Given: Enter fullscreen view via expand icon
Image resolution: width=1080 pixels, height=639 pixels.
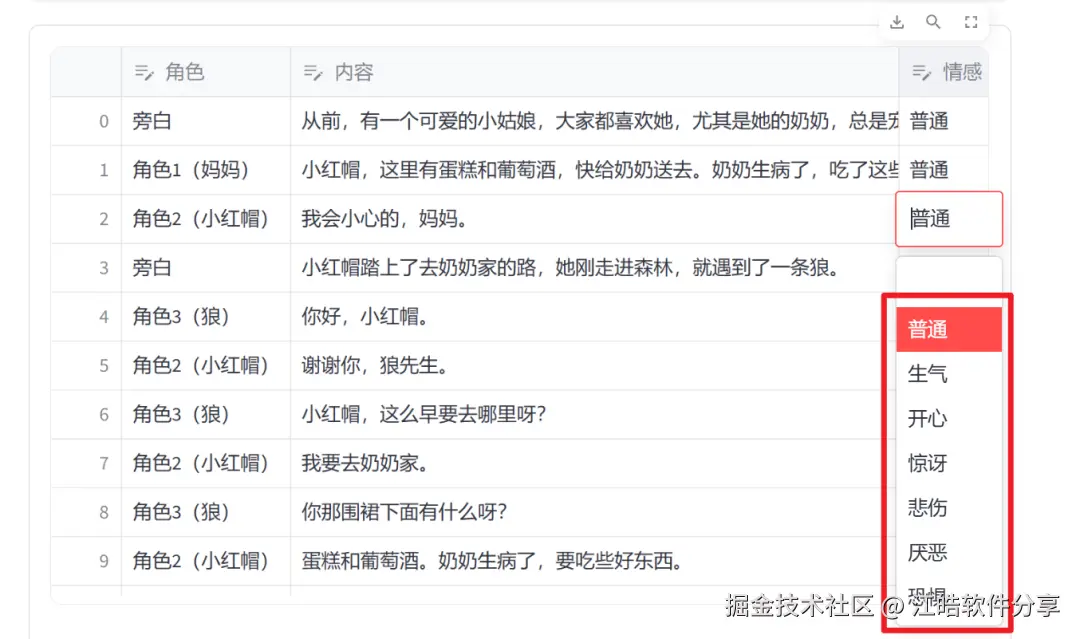Looking at the screenshot, I should (970, 21).
